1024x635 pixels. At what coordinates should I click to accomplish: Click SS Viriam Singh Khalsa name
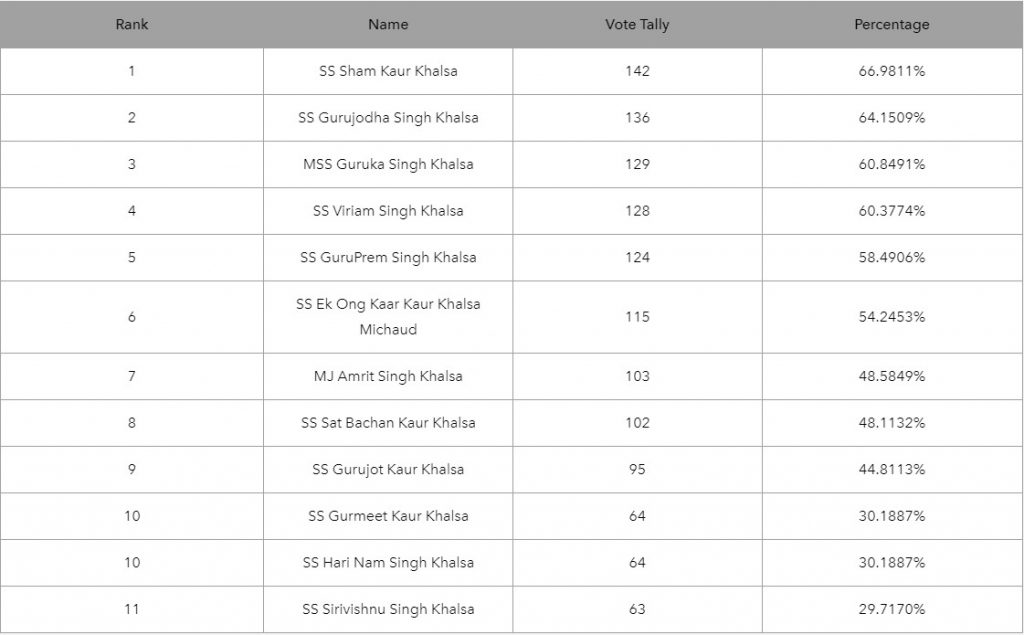pos(388,210)
